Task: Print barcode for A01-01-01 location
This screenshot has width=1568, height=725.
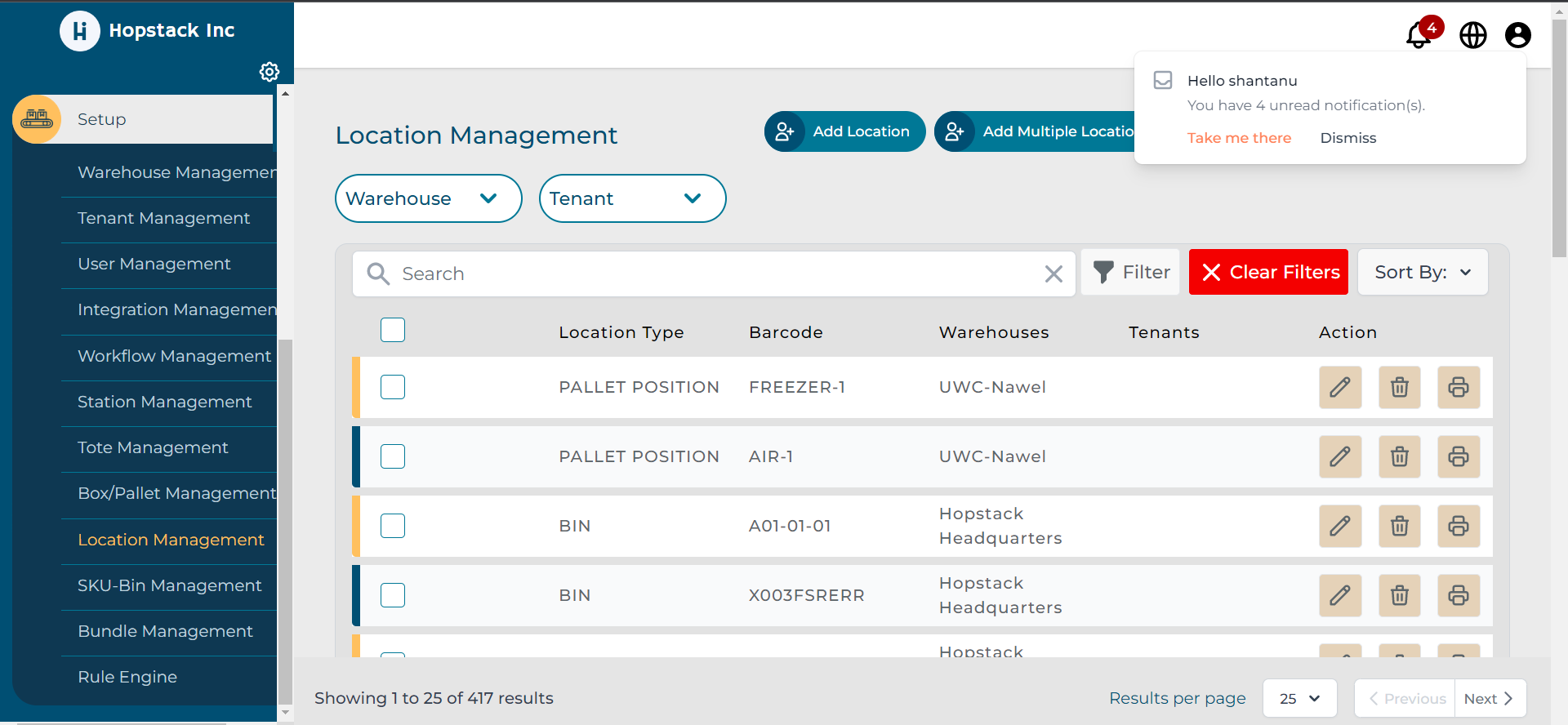Action: pyautogui.click(x=1458, y=526)
